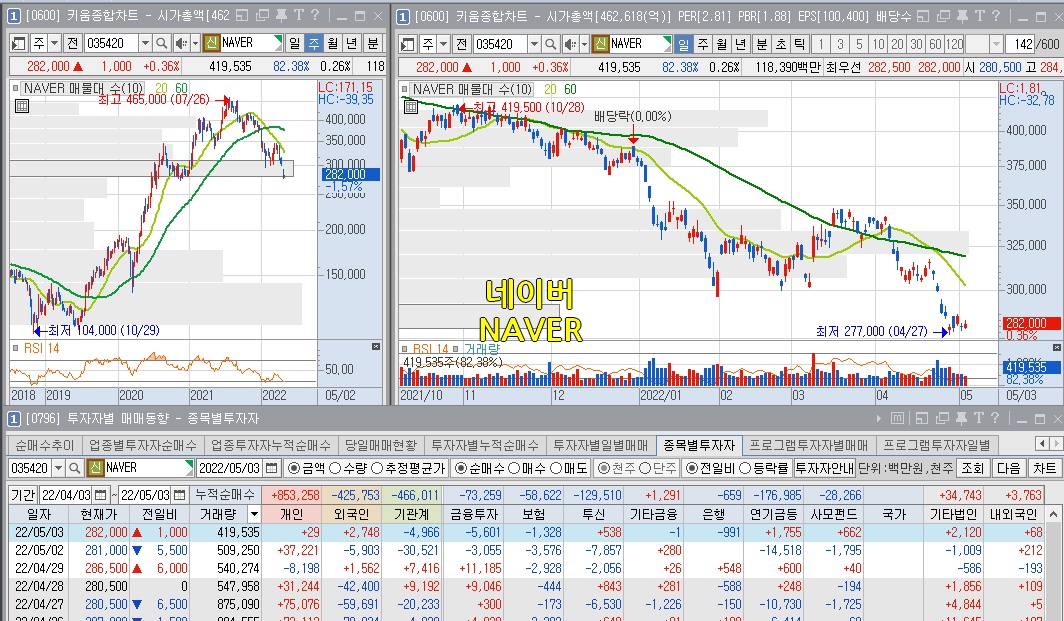
Task: Toggle left chart's side panel icon
Action: click(18, 43)
